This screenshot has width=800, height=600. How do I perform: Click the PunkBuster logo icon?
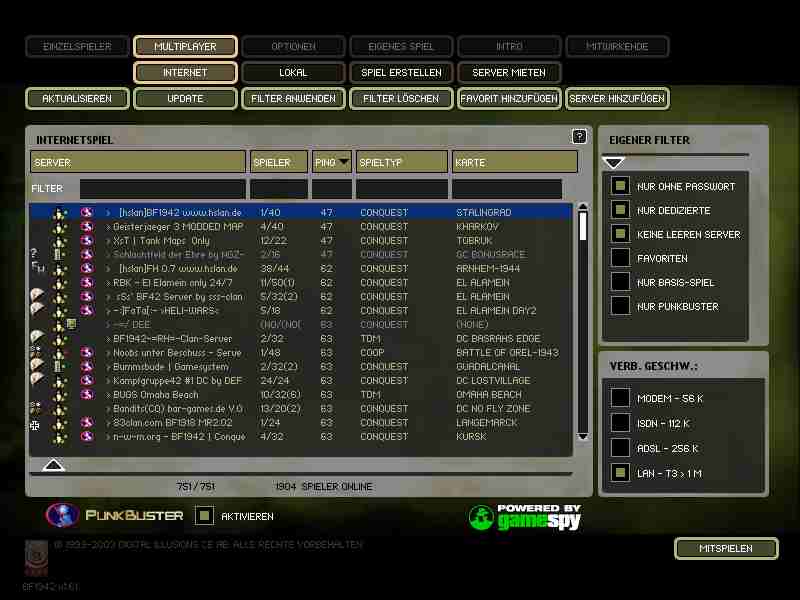click(62, 515)
